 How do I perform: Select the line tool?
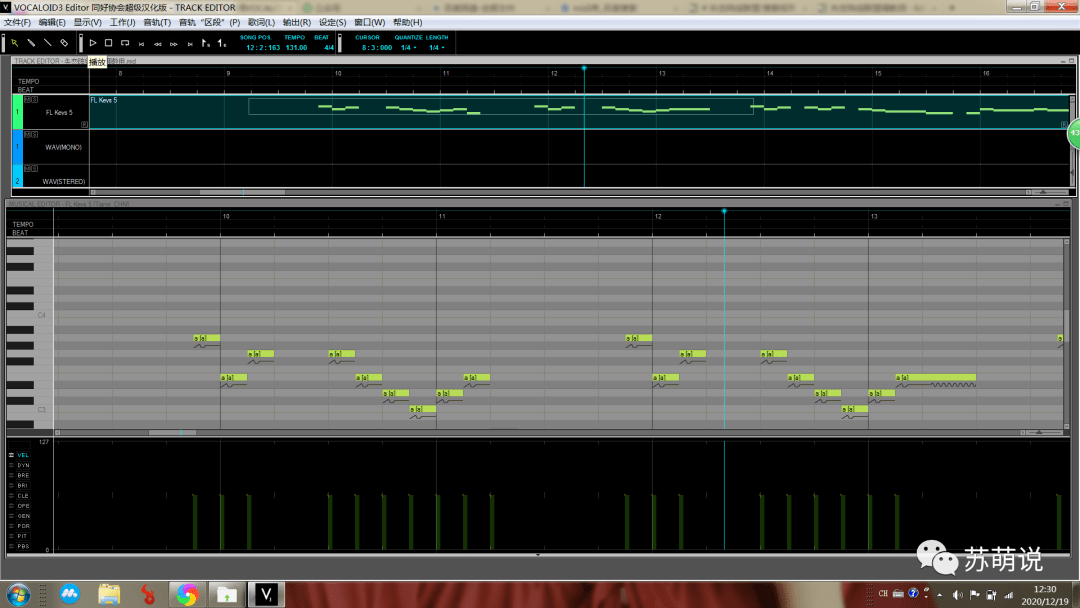pyautogui.click(x=48, y=43)
